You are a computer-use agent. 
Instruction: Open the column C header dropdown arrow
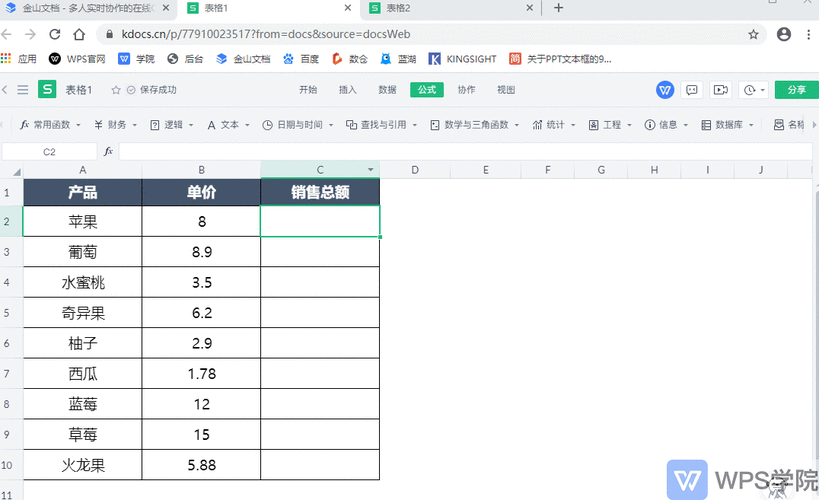(x=370, y=170)
